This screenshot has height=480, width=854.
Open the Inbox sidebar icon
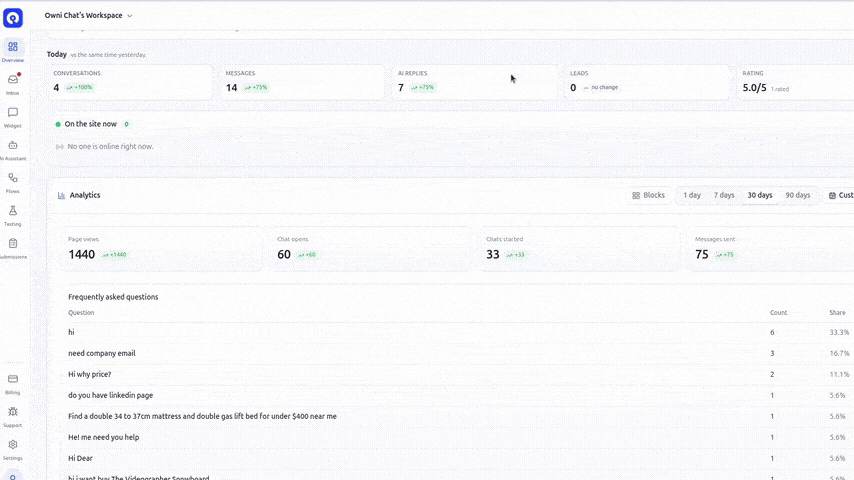tap(13, 80)
